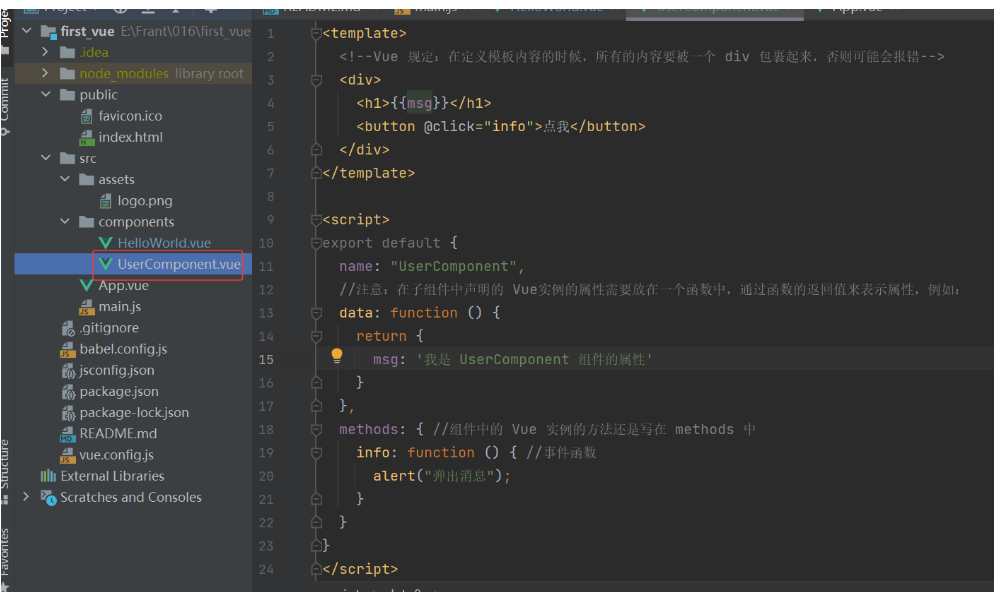1004x592 pixels.
Task: Fold the <template> block on line 1
Action: point(316,33)
